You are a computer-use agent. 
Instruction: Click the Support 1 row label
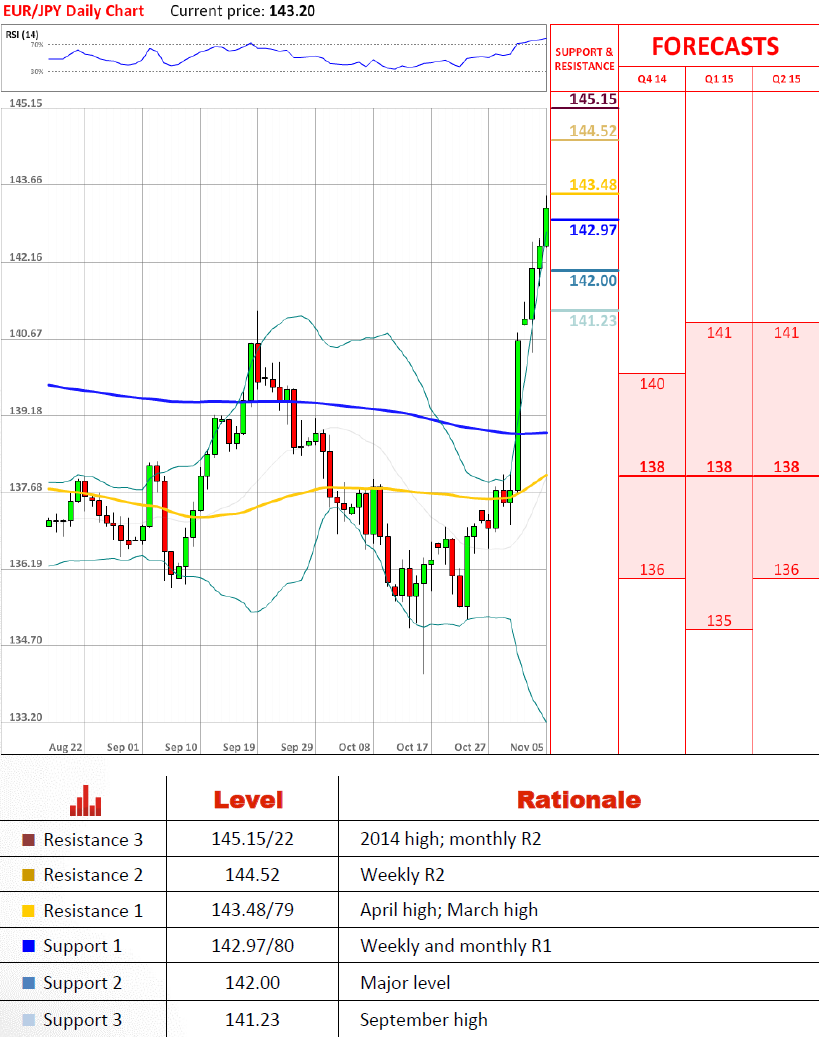(83, 946)
